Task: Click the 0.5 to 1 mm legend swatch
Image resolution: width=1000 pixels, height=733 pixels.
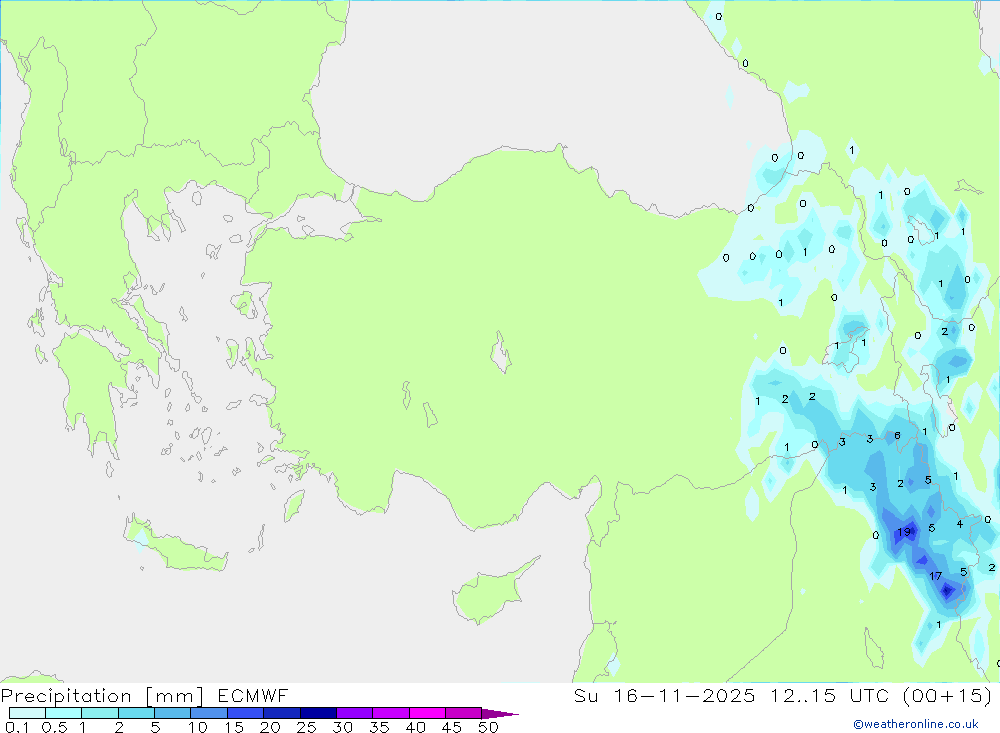Action: click(x=63, y=713)
